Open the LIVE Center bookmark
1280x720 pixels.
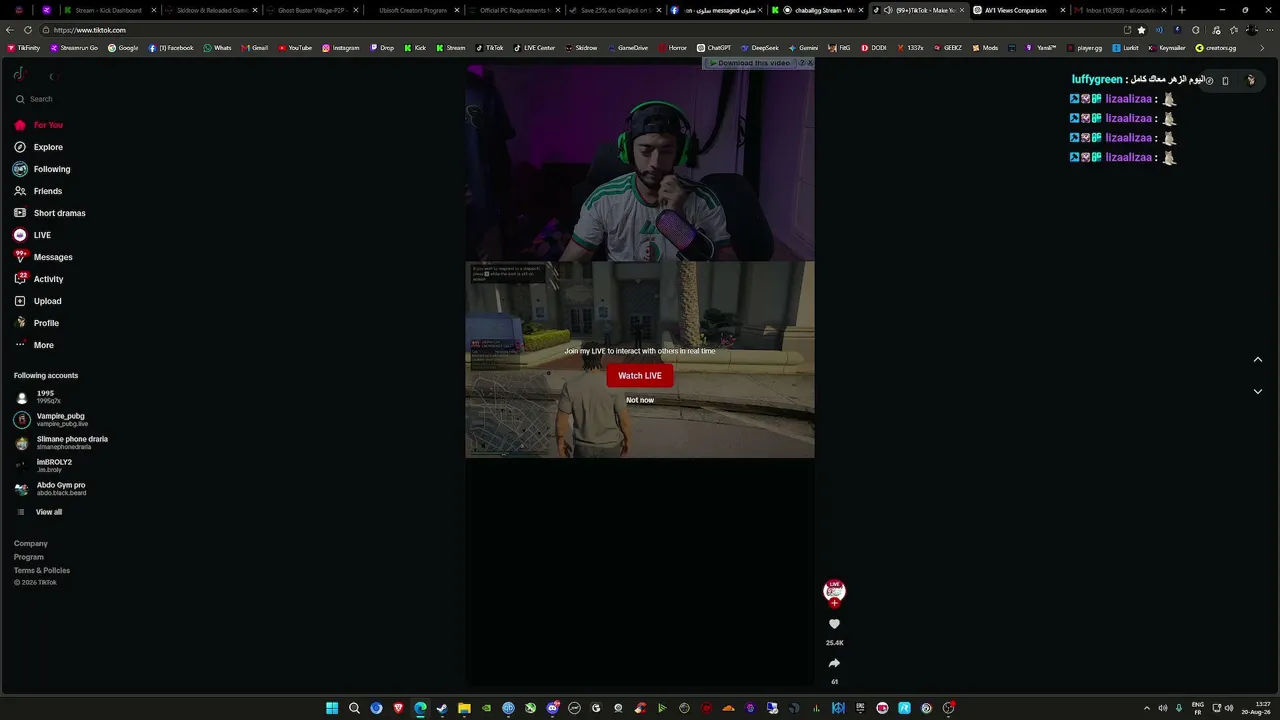534,48
